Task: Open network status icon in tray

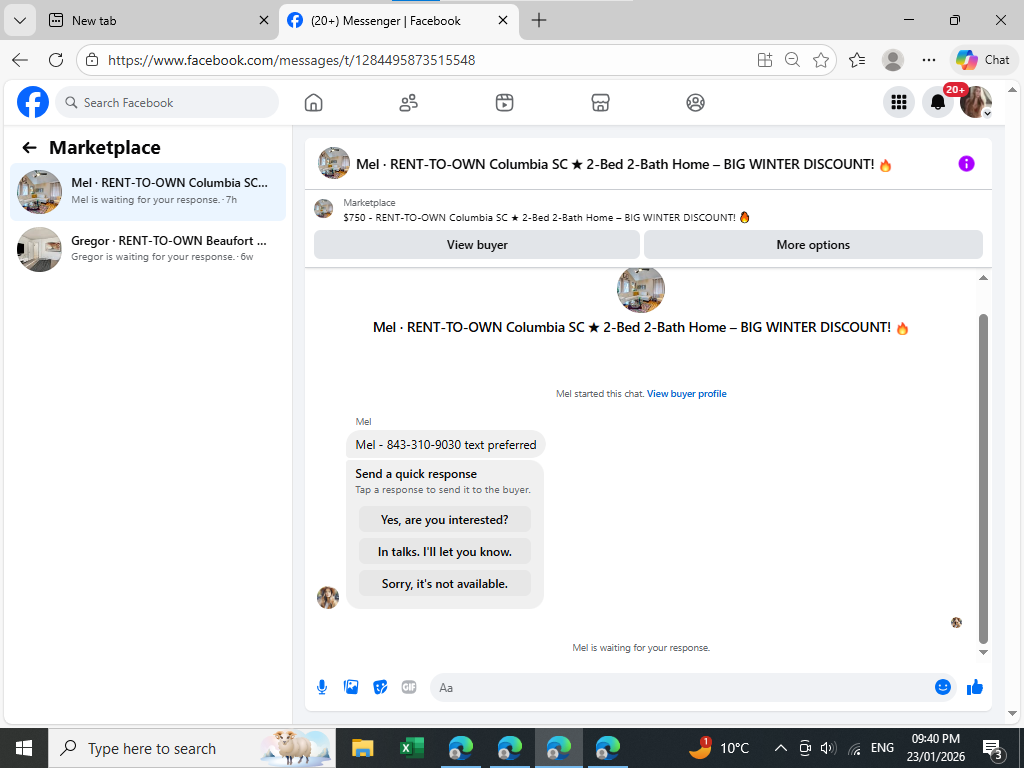Action: coord(854,748)
